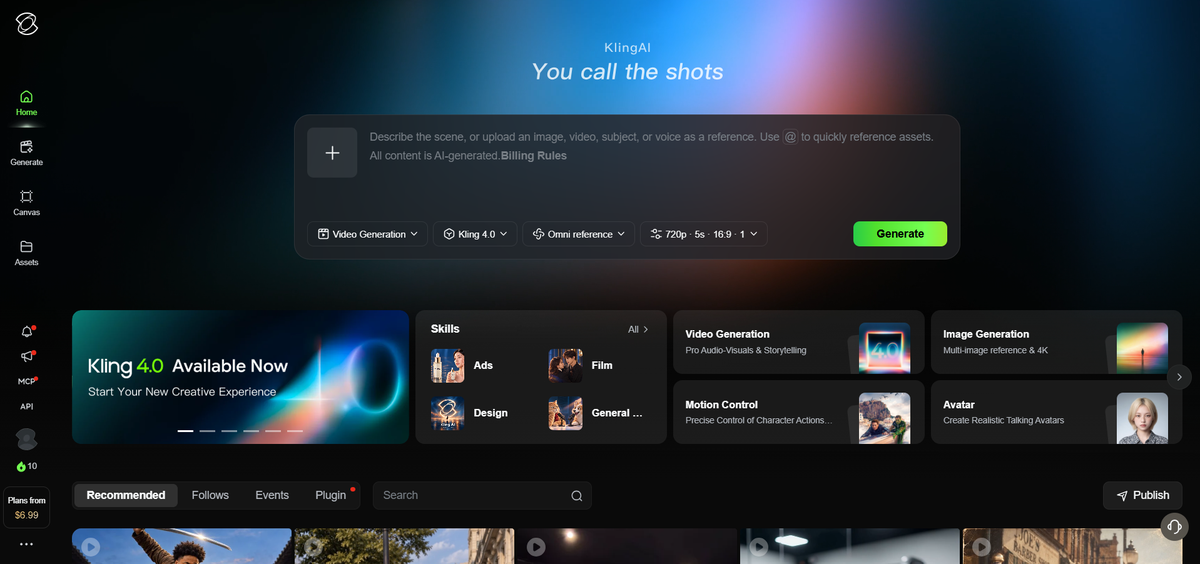Check the credits balance showing 10
The height and width of the screenshot is (564, 1200).
pos(26,466)
